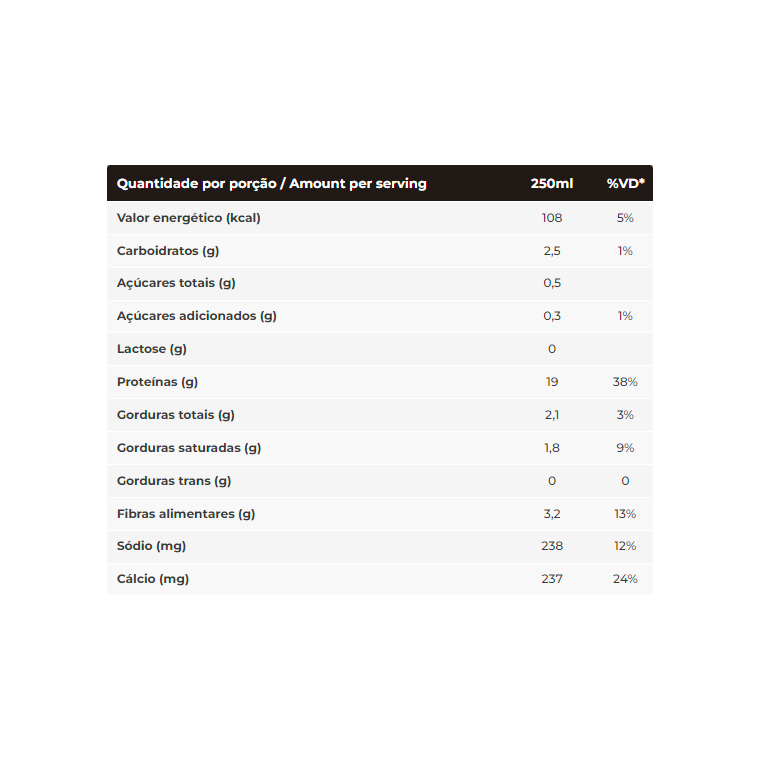
Task: Click the 9% saturated fat value
Action: [625, 448]
